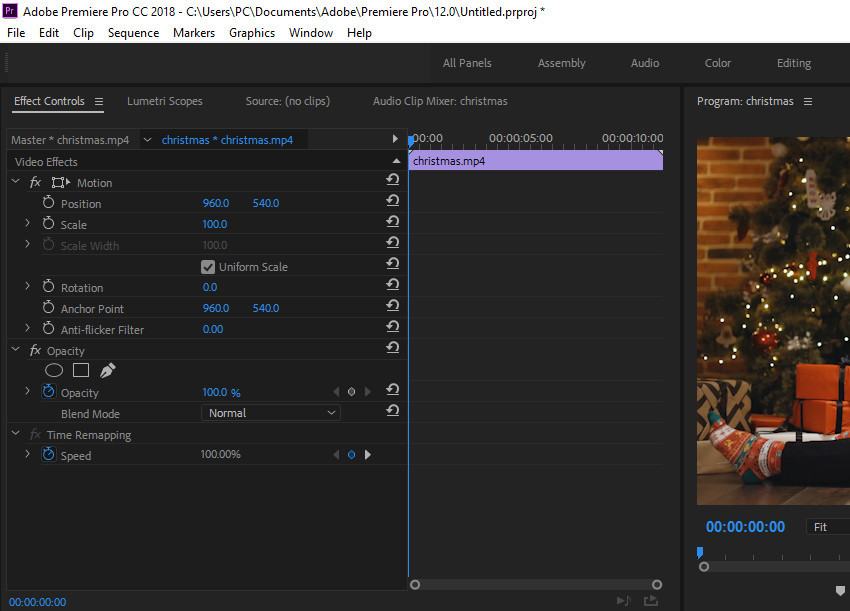This screenshot has width=850, height=611.
Task: Add or remove Opacity keyframe
Action: [x=351, y=392]
